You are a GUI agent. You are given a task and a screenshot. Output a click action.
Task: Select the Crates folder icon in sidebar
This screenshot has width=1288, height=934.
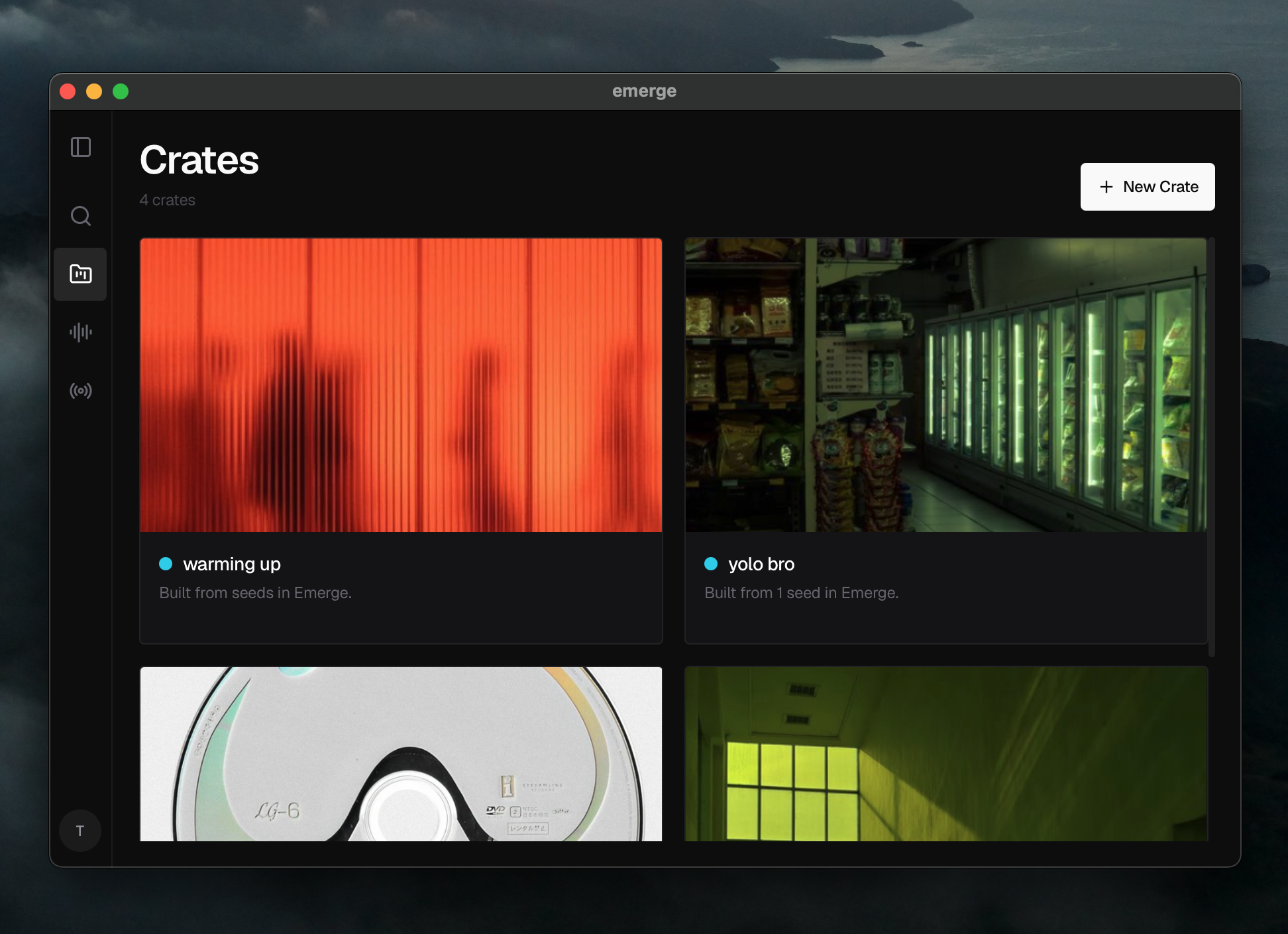click(x=80, y=274)
